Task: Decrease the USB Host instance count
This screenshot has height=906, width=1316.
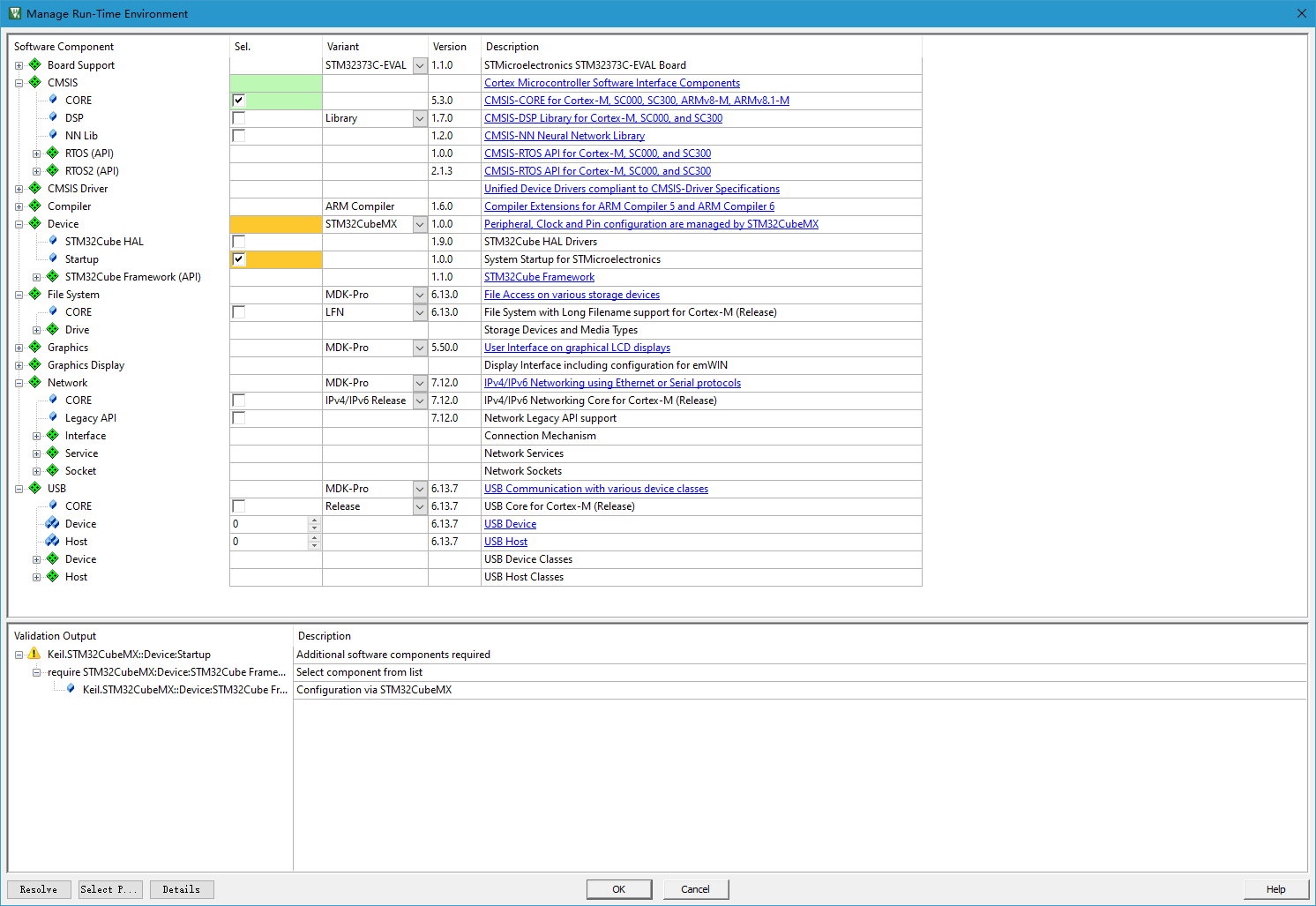Action: coord(314,546)
